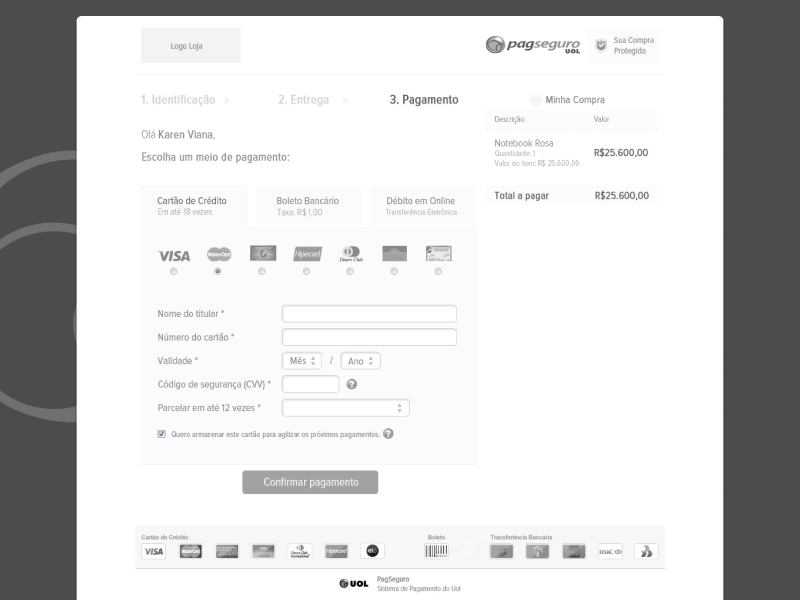Open the Ano validity dropdown
The image size is (800, 600).
point(360,361)
